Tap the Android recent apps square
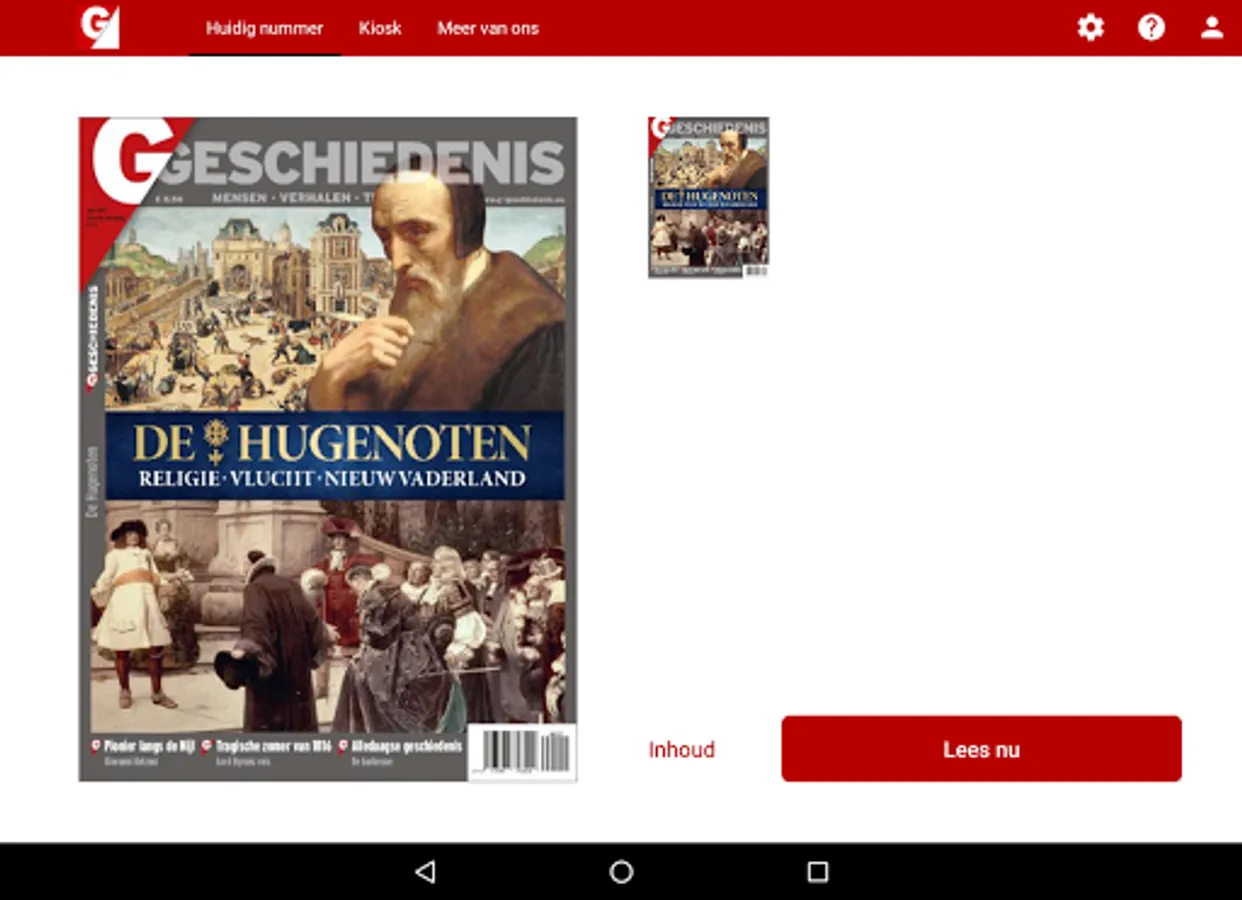The height and width of the screenshot is (900, 1242). coord(817,872)
